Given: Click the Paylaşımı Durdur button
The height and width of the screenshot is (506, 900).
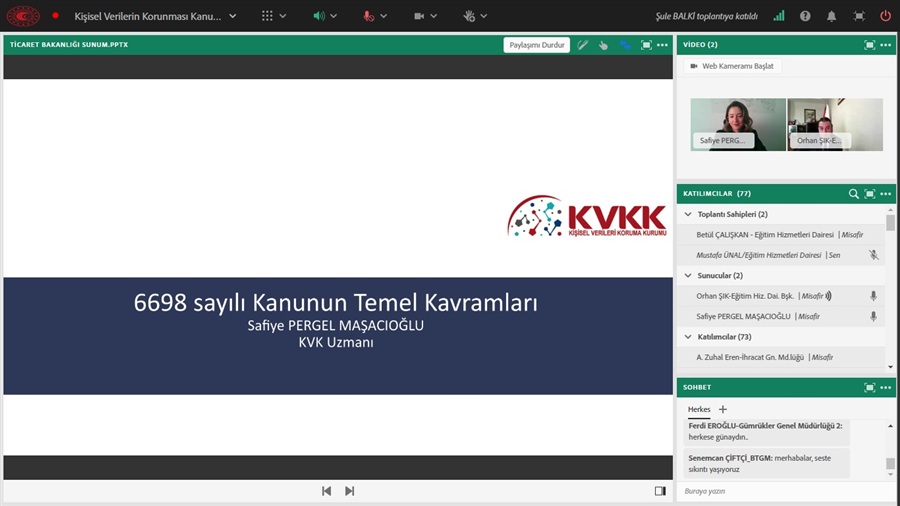Looking at the screenshot, I should [x=538, y=45].
